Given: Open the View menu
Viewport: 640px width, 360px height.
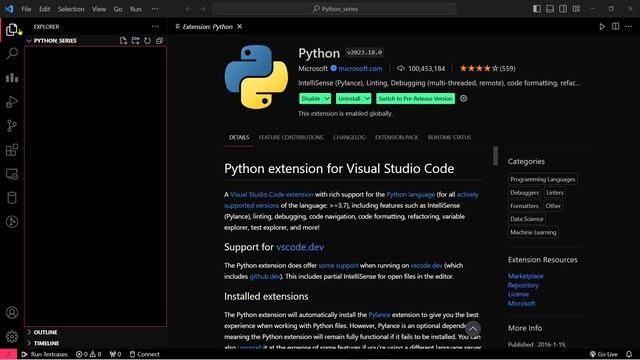Looking at the screenshot, I should click(99, 9).
